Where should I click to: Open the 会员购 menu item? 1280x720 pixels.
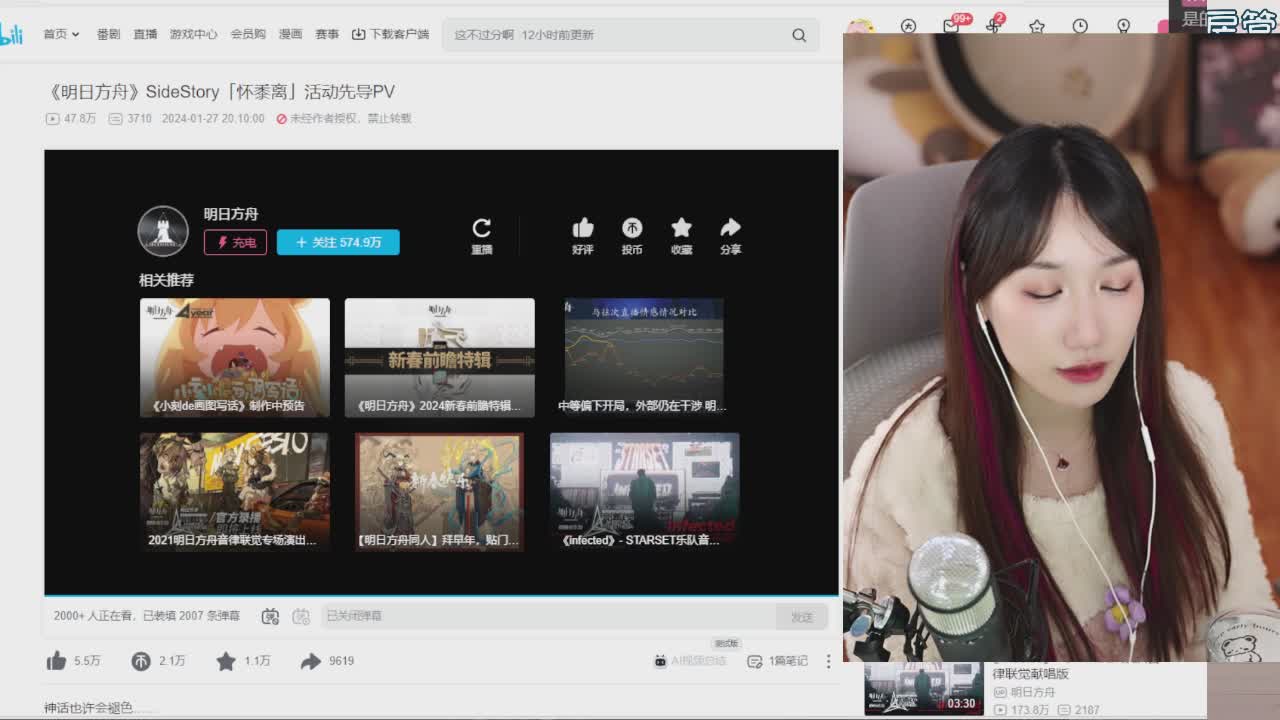click(x=248, y=34)
